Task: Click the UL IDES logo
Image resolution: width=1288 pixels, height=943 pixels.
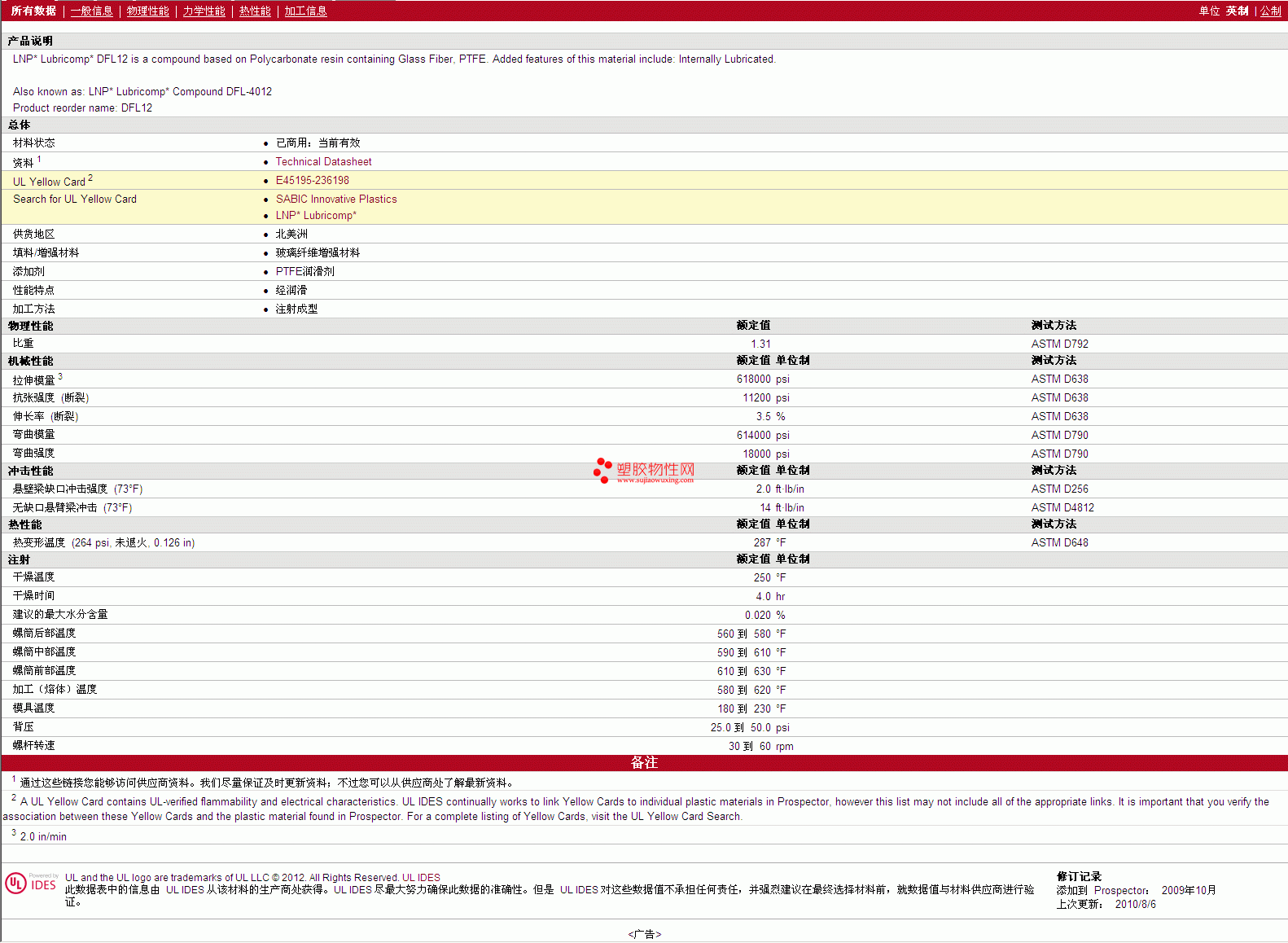Action: coord(31,884)
